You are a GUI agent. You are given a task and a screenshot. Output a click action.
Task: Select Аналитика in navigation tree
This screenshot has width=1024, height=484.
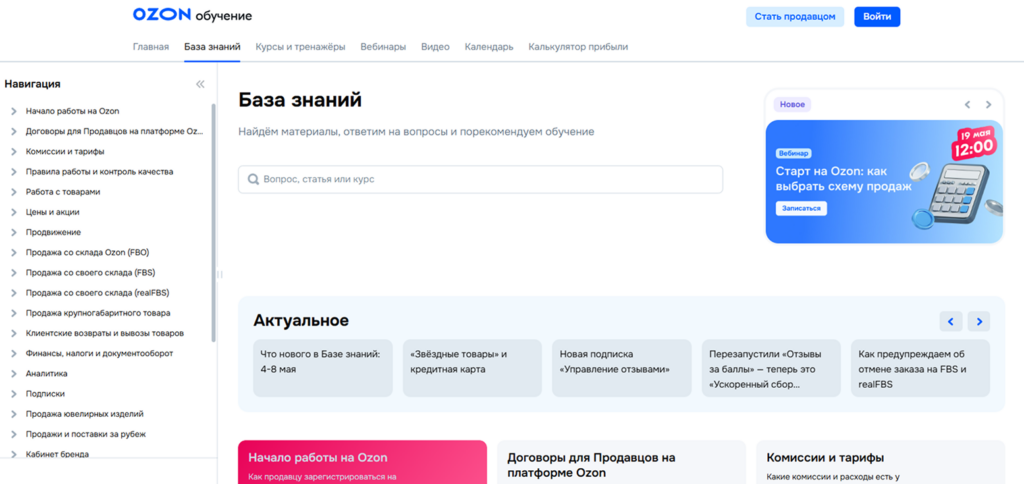click(46, 374)
